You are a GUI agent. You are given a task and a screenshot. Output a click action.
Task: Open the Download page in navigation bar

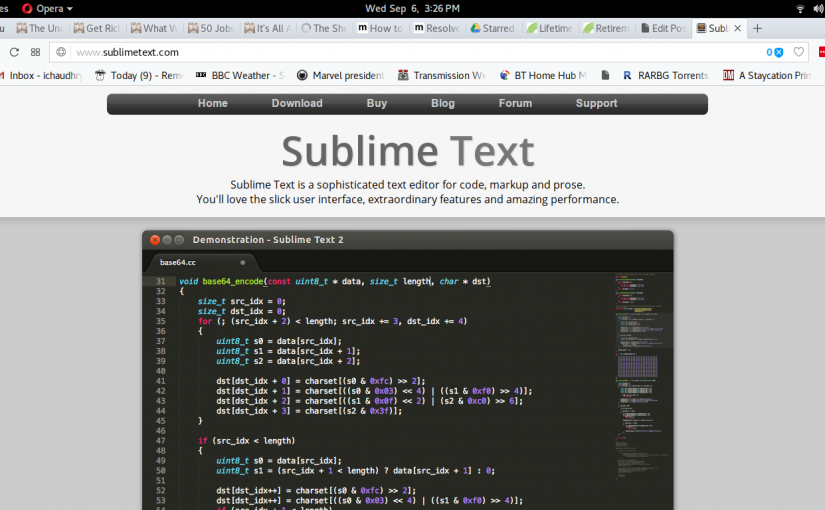[x=297, y=103]
